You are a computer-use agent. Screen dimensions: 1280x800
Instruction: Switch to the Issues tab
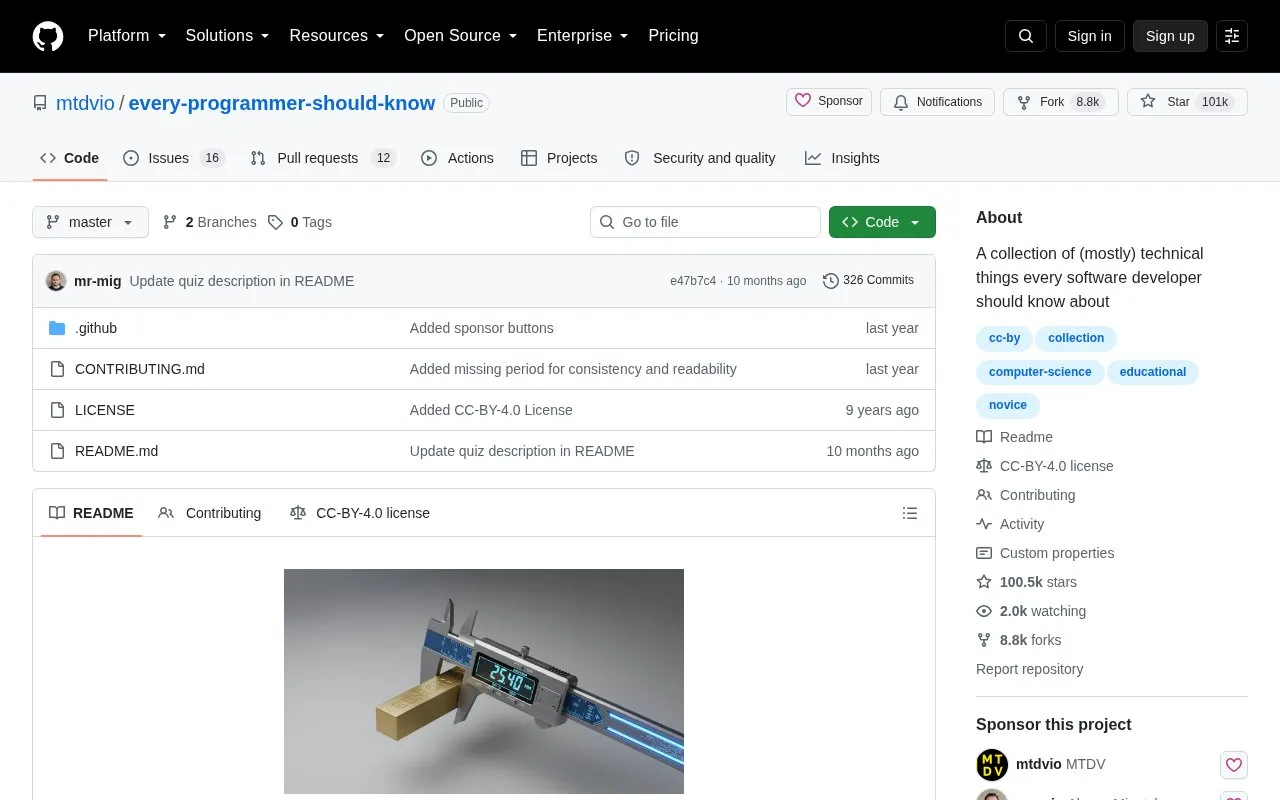click(x=174, y=158)
